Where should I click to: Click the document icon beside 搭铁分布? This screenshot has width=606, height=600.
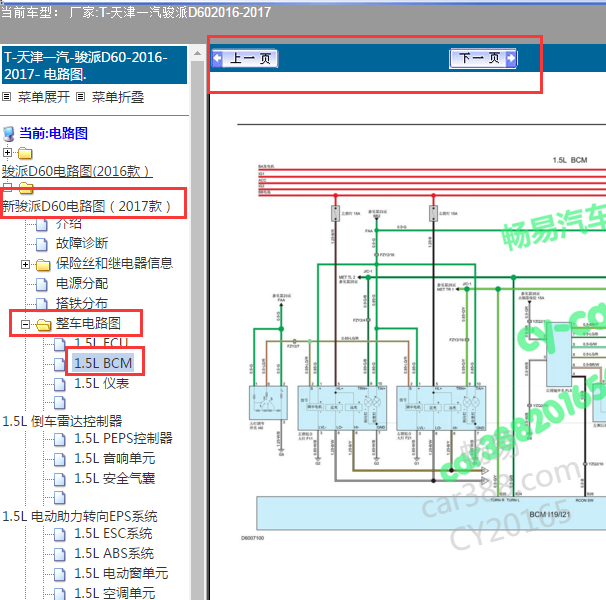pos(42,304)
